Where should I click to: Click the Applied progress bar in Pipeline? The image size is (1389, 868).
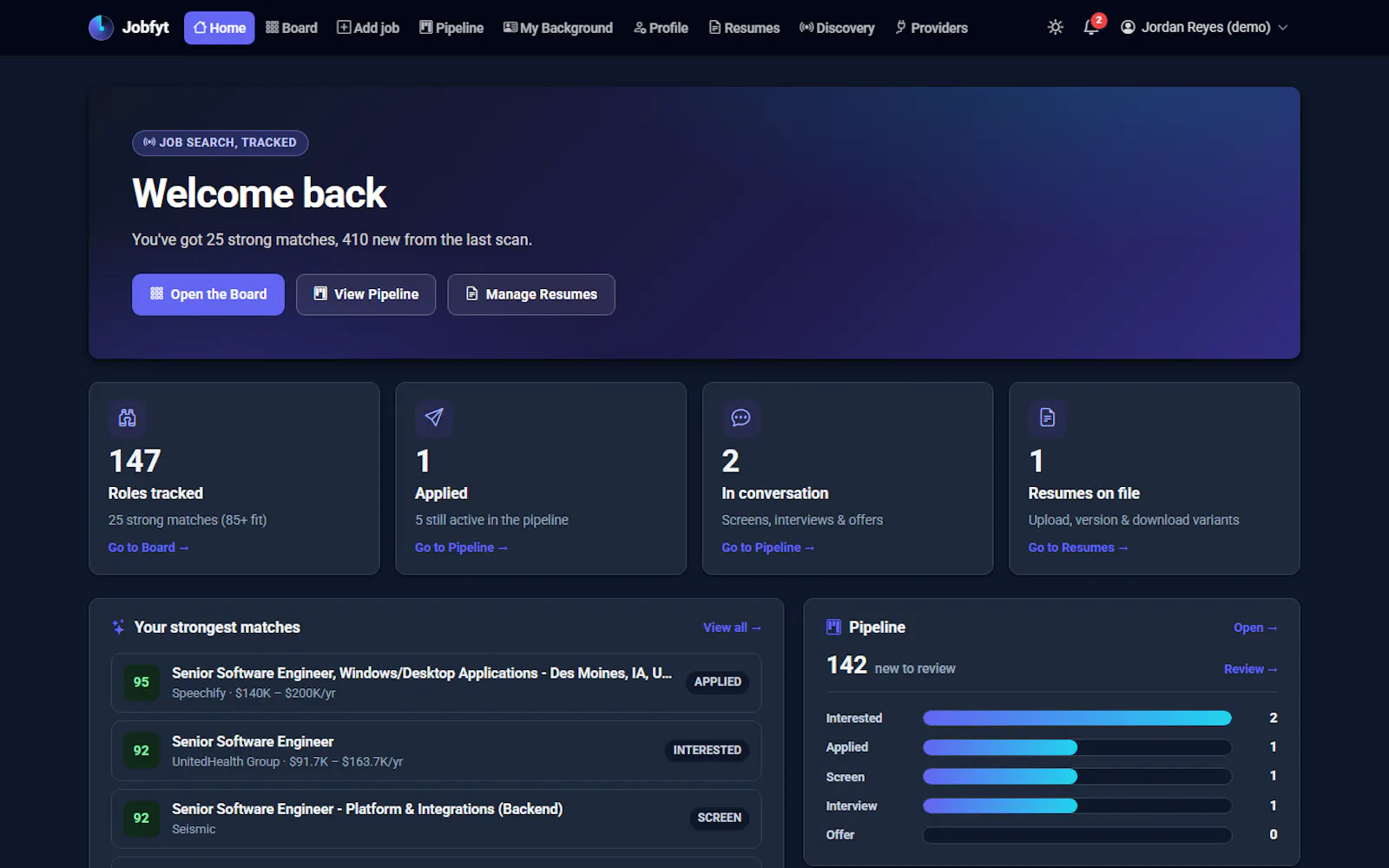click(1076, 747)
